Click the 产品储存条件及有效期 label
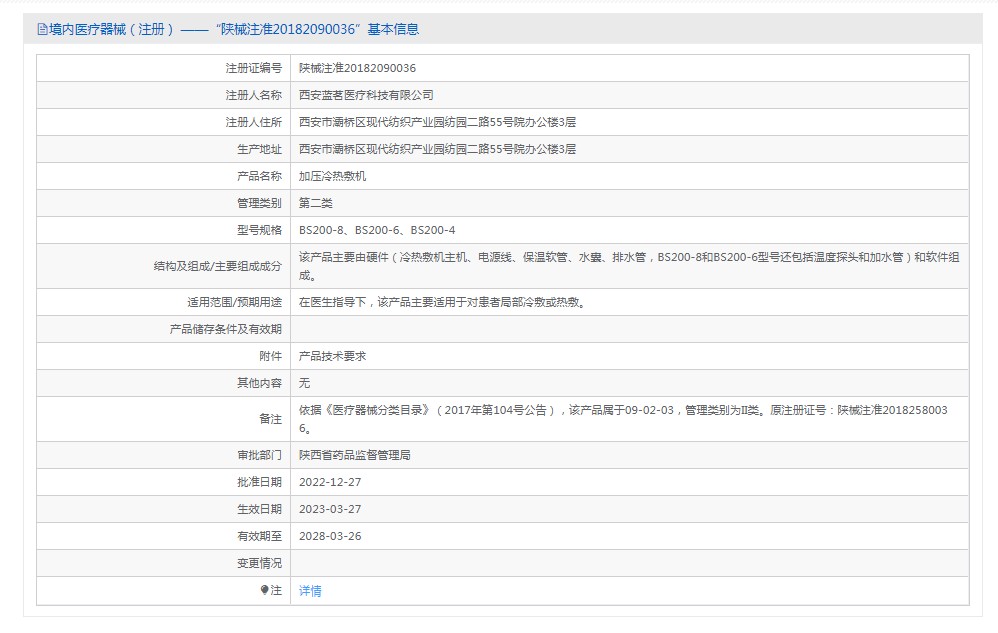 225,329
